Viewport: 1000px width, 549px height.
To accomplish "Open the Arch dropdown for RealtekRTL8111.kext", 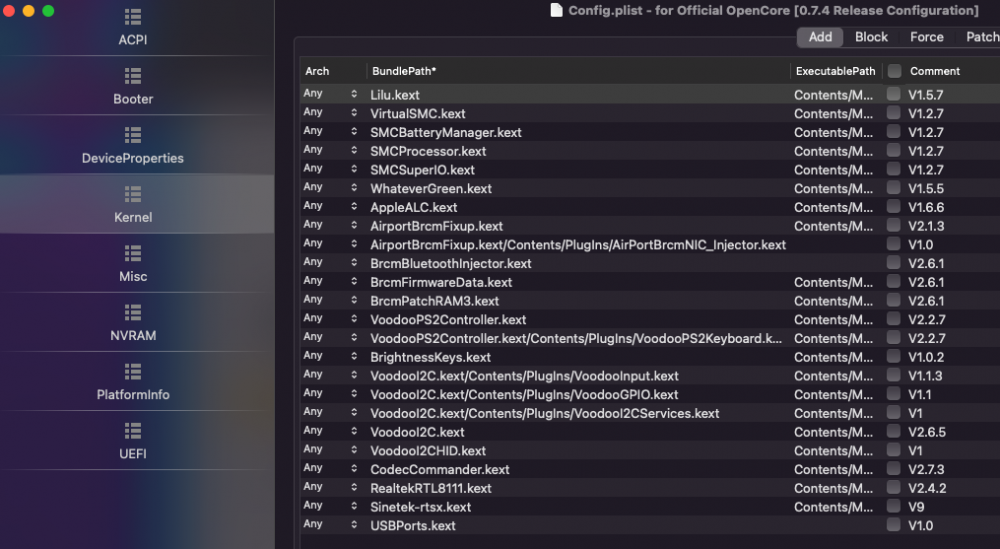I will point(354,487).
